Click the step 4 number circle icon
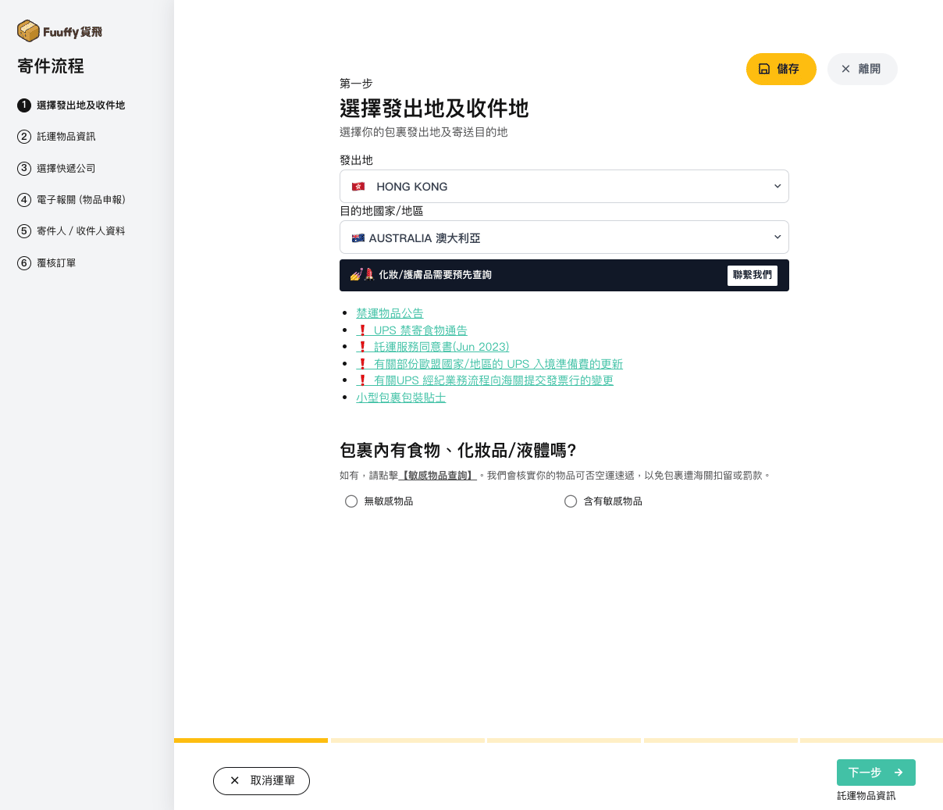The width and height of the screenshot is (943, 810). pyautogui.click(x=24, y=200)
